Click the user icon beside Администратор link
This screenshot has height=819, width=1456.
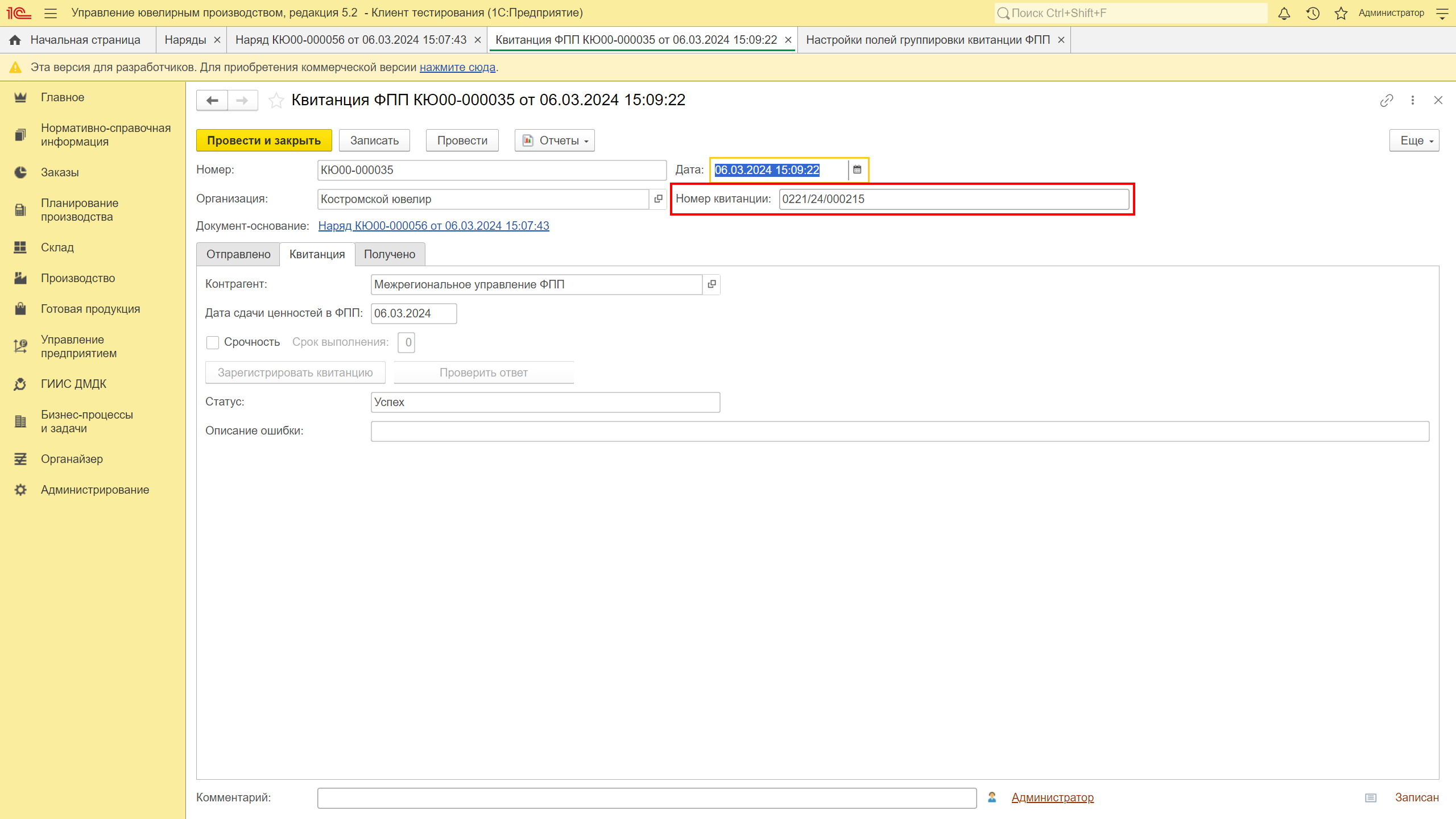coord(992,797)
